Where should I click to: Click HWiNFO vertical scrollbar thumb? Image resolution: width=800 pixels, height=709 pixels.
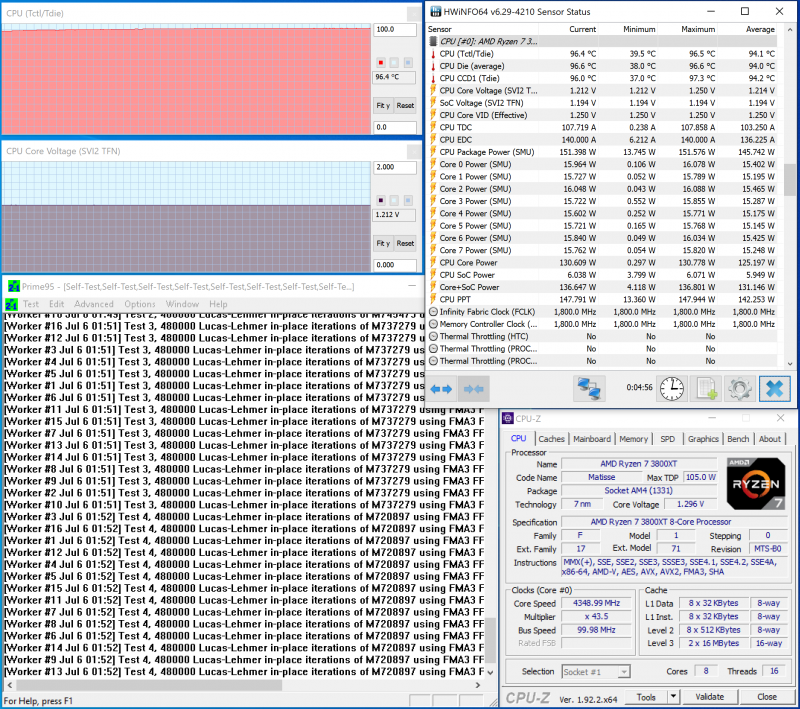click(x=789, y=180)
